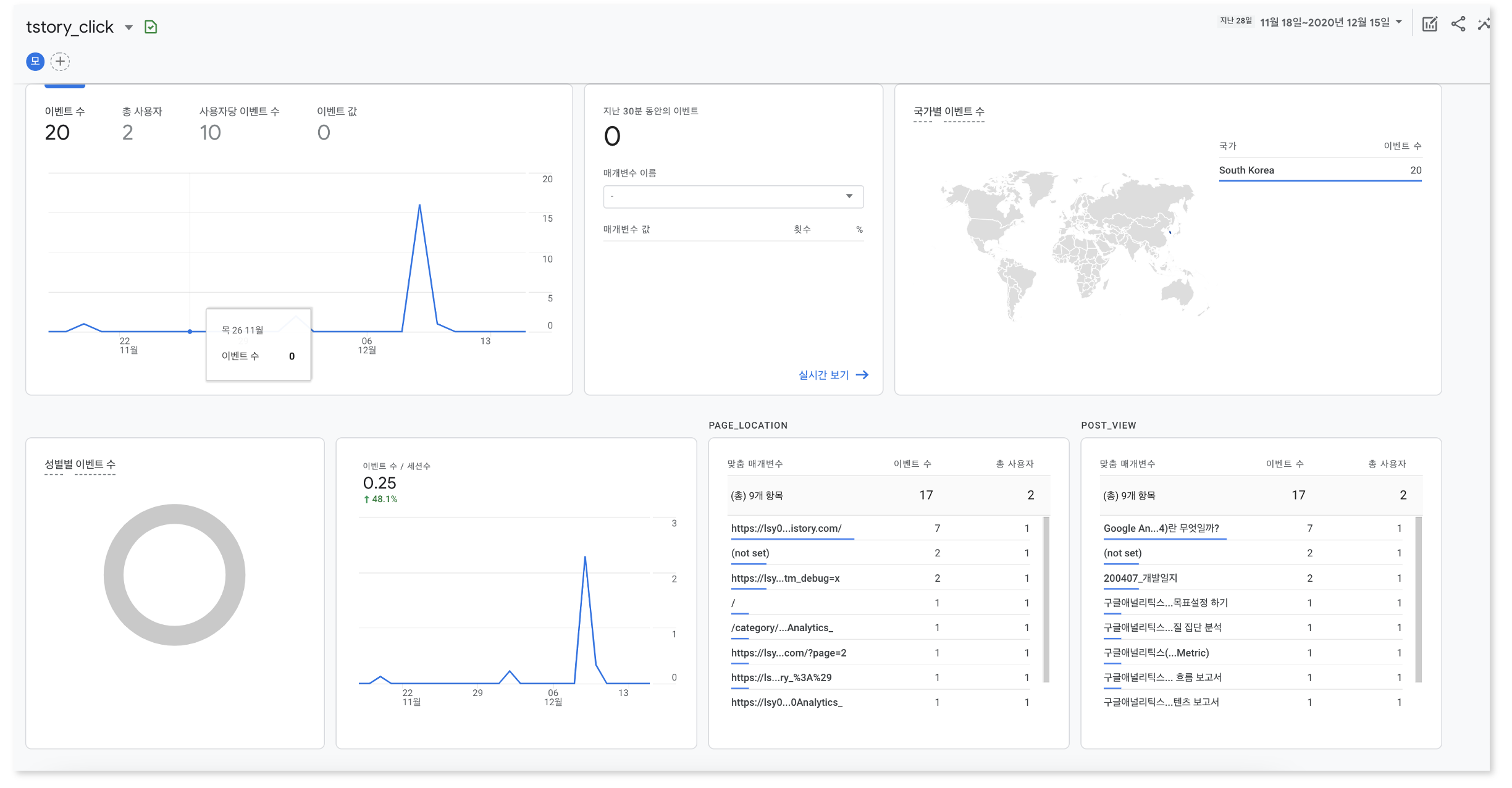Click the share report icon
The width and height of the screenshot is (1512, 788).
[x=1458, y=24]
